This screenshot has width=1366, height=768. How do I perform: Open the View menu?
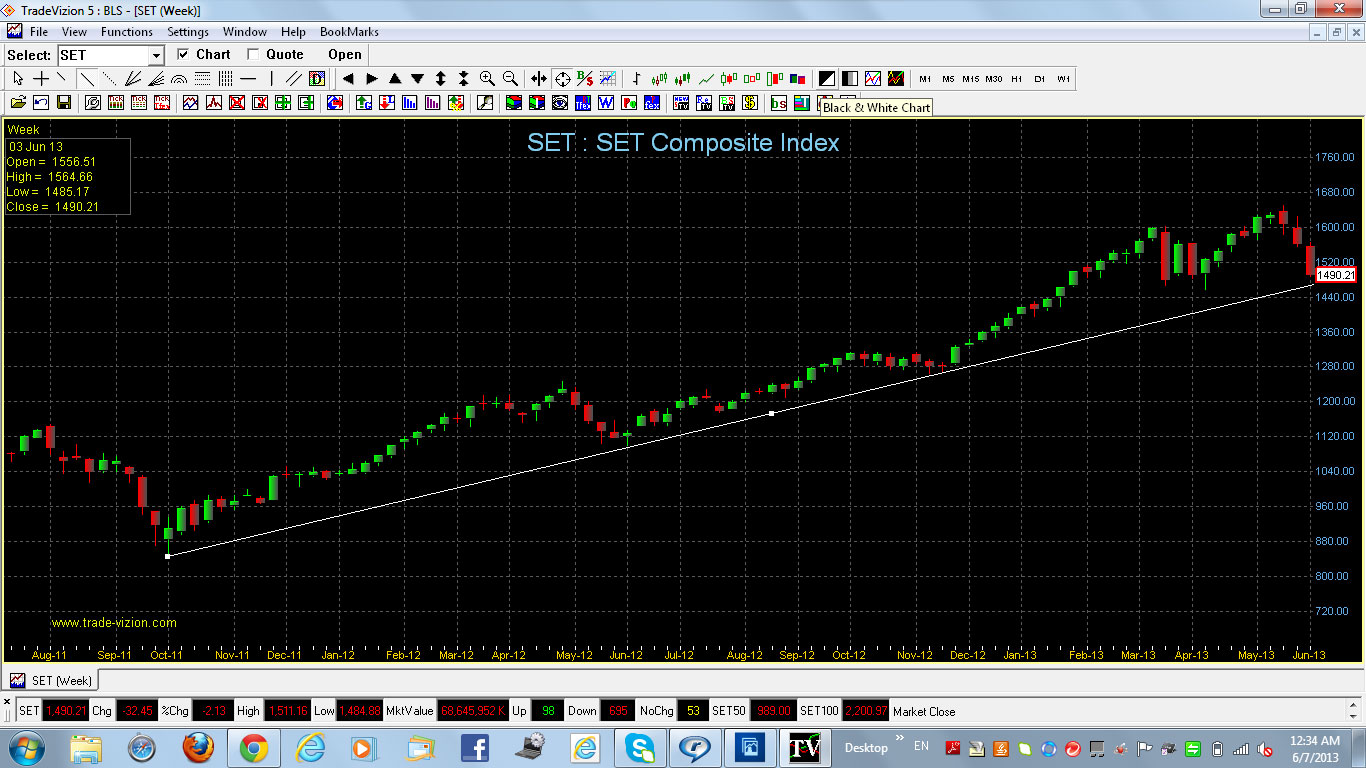tap(74, 32)
